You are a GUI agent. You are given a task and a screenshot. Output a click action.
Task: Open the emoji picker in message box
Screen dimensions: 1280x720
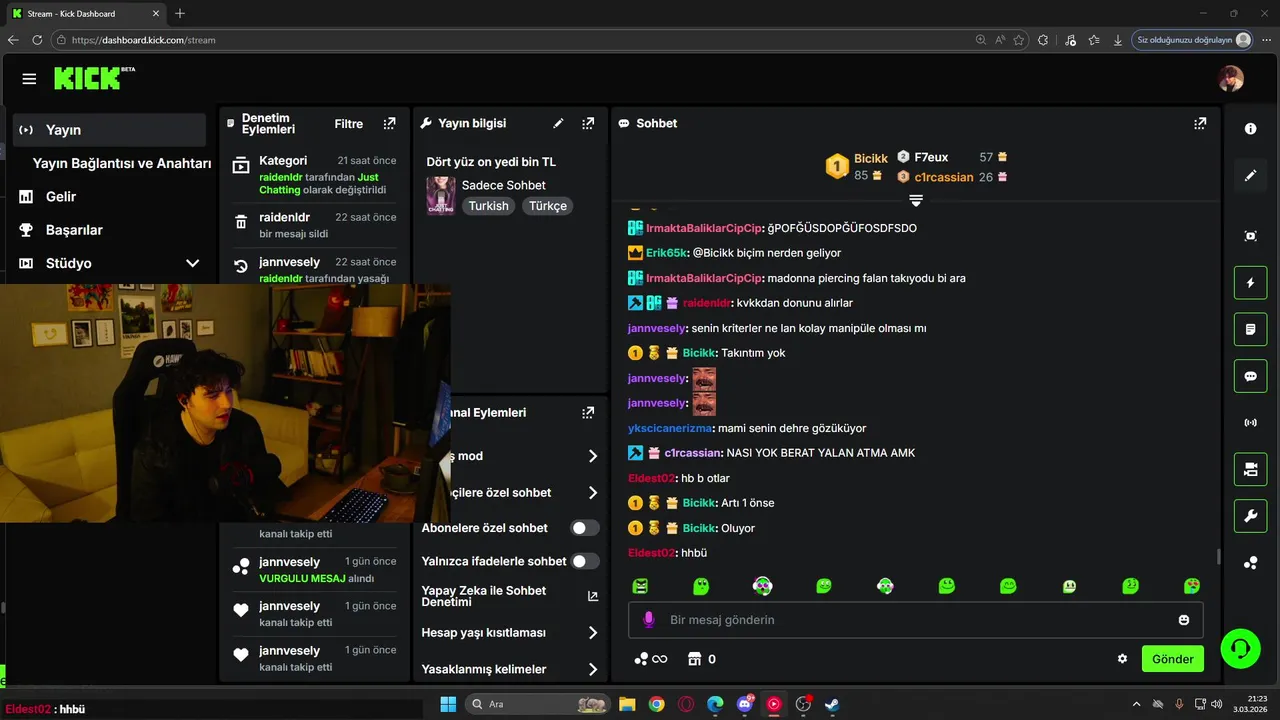(1184, 620)
